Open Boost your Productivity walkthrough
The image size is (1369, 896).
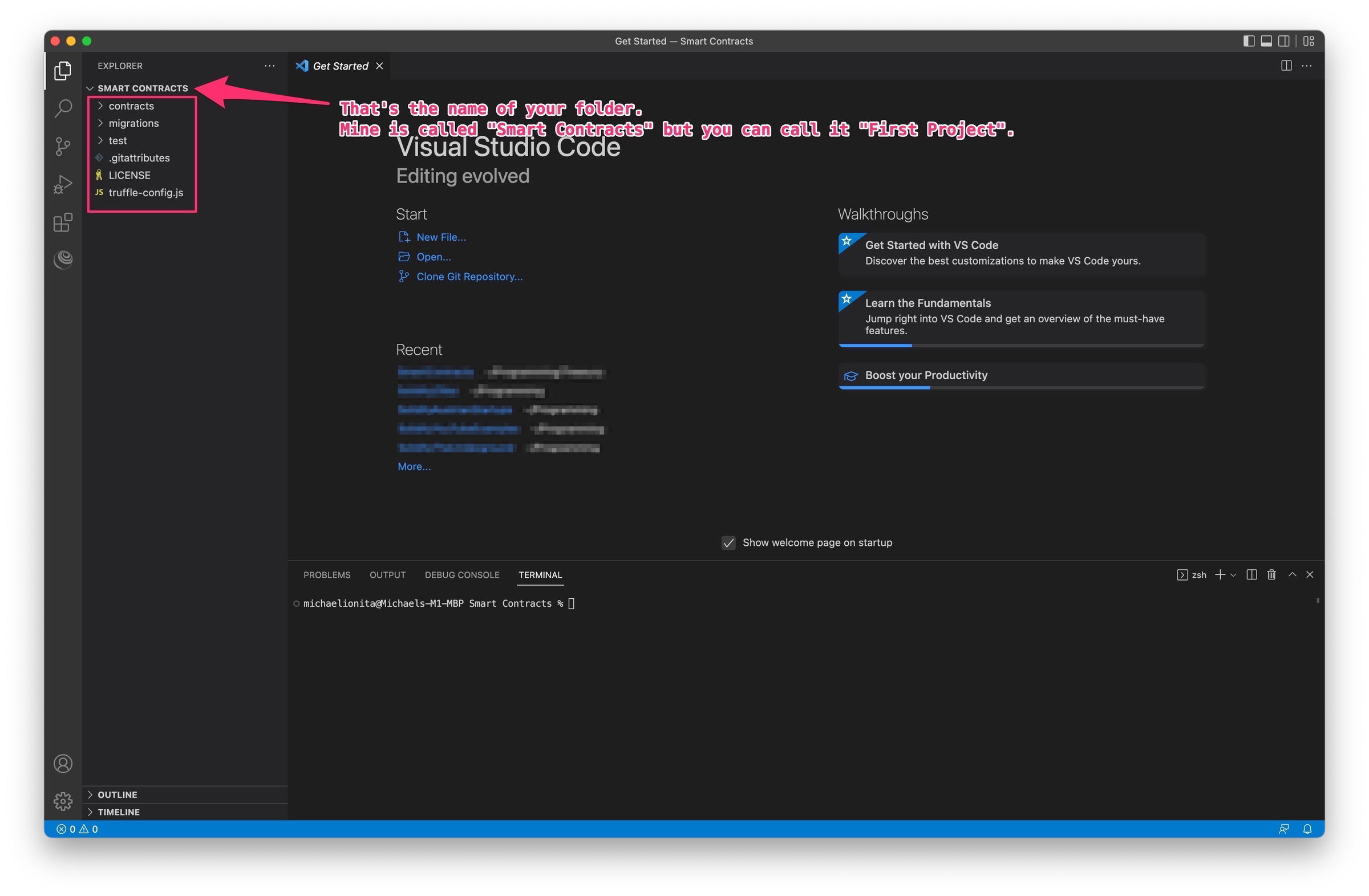click(1022, 375)
